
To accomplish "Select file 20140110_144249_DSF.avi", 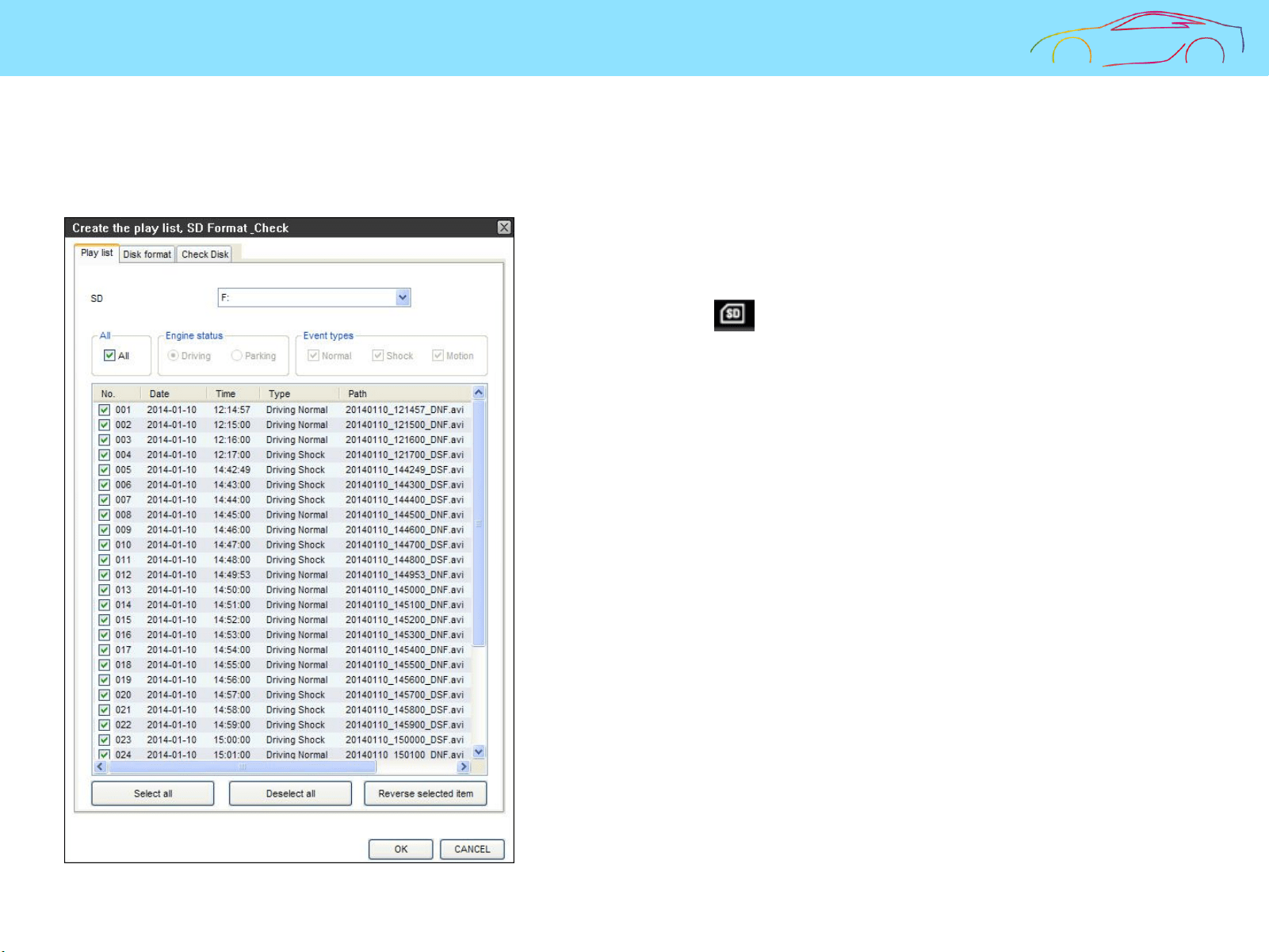I will pyautogui.click(x=404, y=470).
